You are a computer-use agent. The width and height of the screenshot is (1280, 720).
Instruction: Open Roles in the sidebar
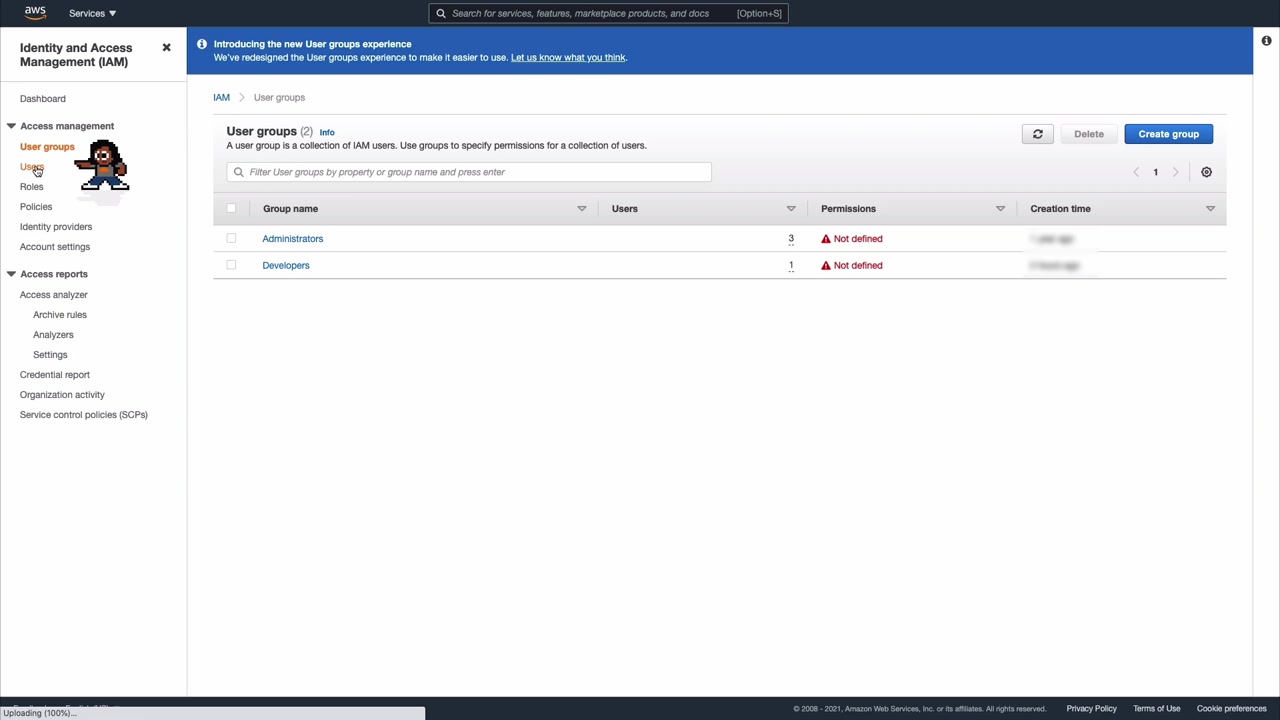32,187
